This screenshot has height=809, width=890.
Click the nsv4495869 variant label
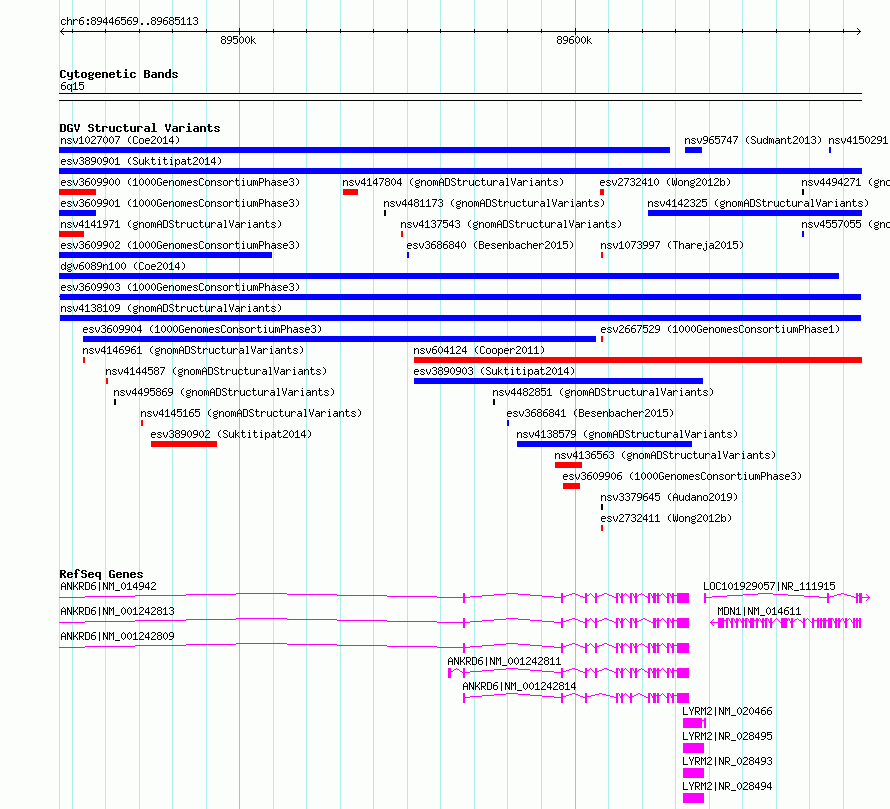point(224,392)
